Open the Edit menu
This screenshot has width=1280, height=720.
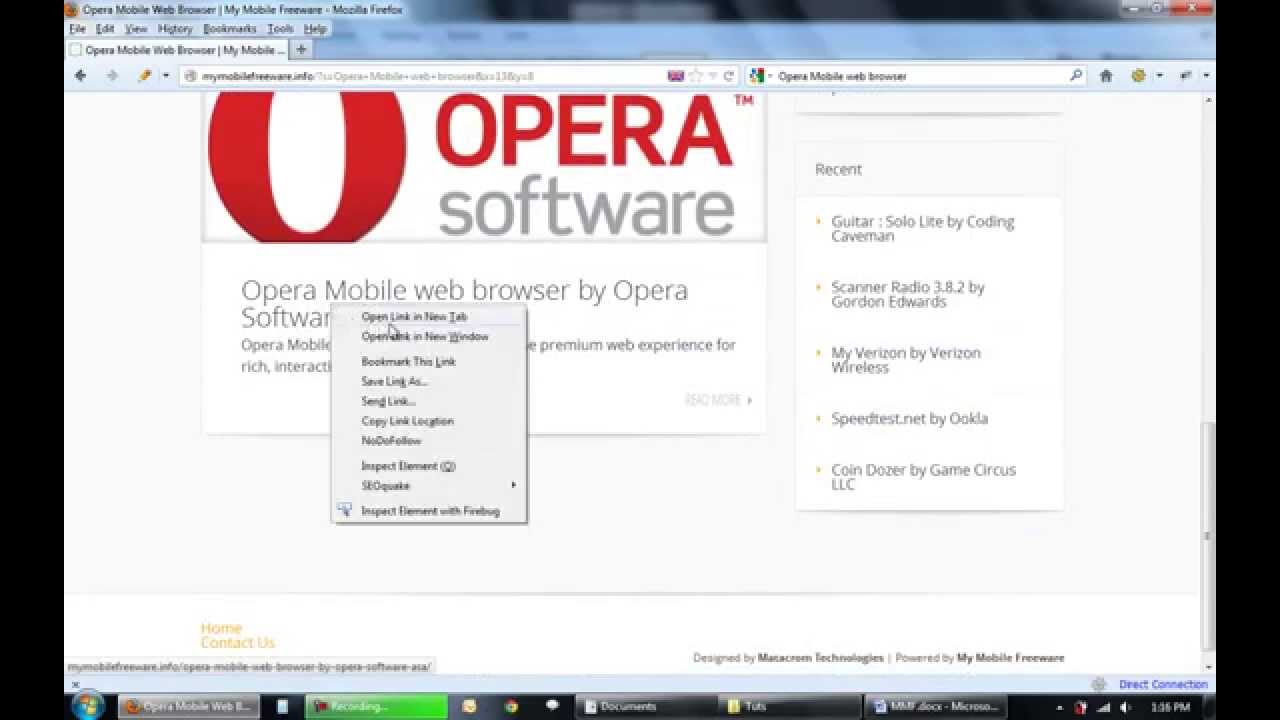click(105, 29)
